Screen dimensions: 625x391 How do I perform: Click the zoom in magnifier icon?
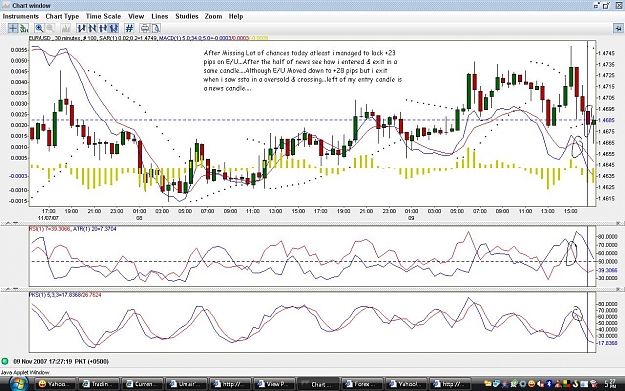click(39, 28)
